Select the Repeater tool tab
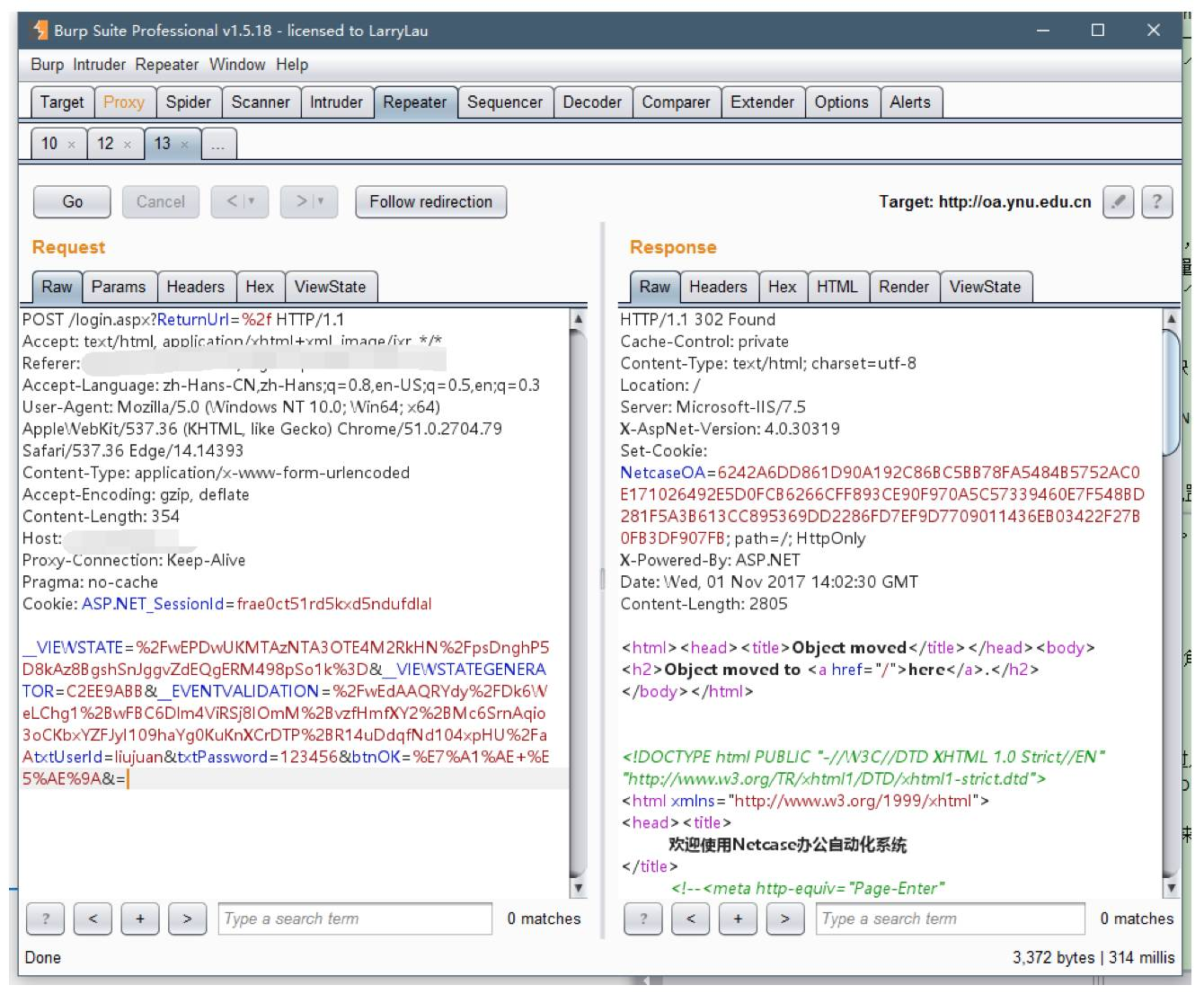The width and height of the screenshot is (1204, 994). click(x=415, y=102)
